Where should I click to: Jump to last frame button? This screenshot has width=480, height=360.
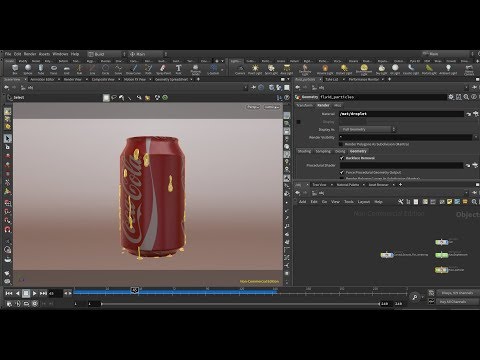43,293
